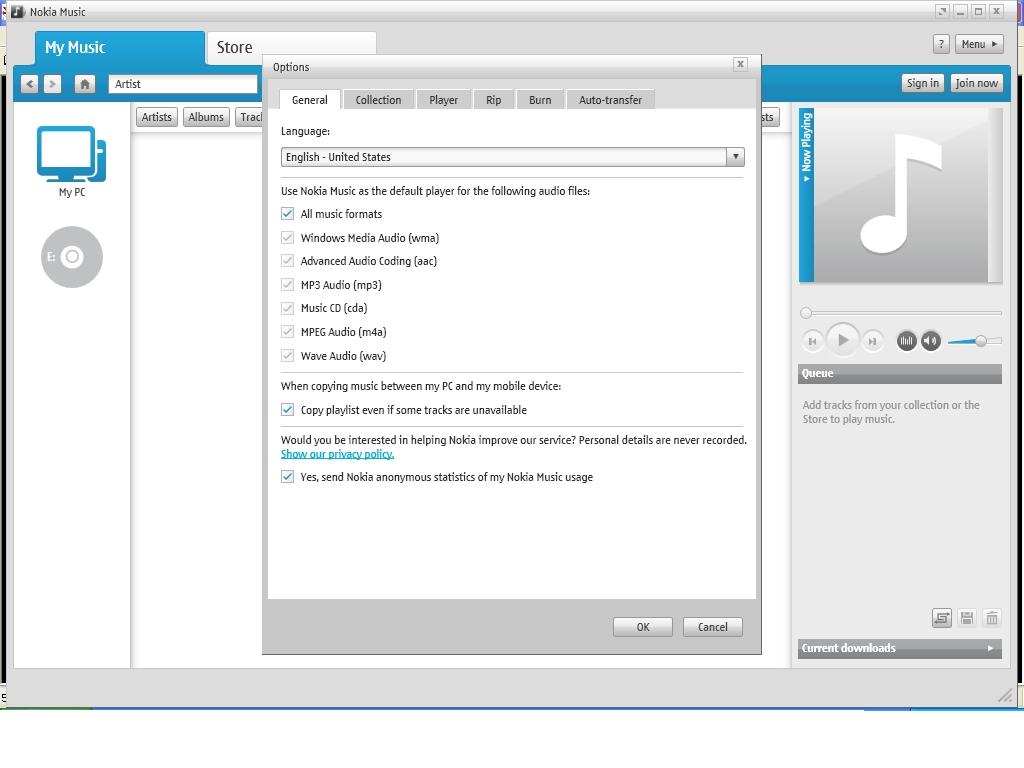The height and width of the screenshot is (768, 1024).
Task: Toggle Advanced Audio Coding (aac) checkbox
Action: 287,261
